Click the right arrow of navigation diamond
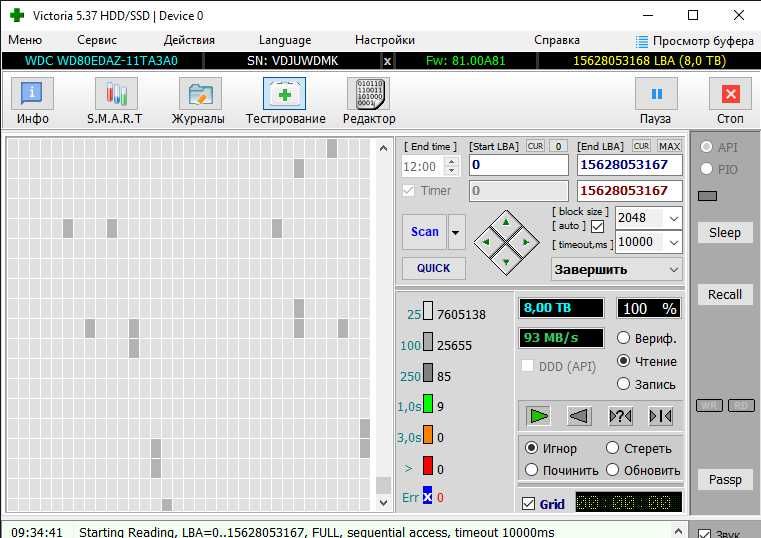This screenshot has height=538, width=761. 526,242
